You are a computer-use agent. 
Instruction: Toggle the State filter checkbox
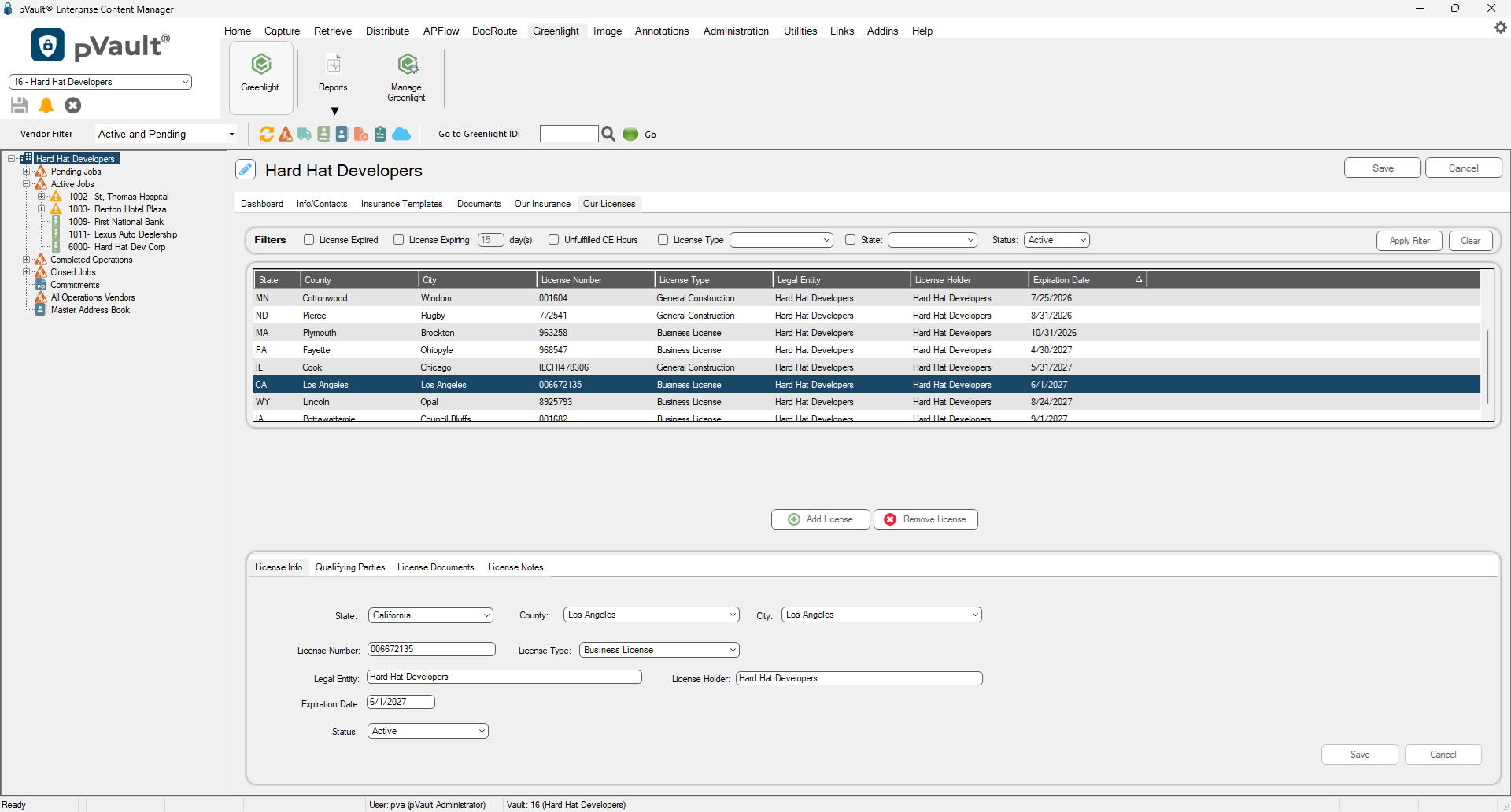click(850, 240)
